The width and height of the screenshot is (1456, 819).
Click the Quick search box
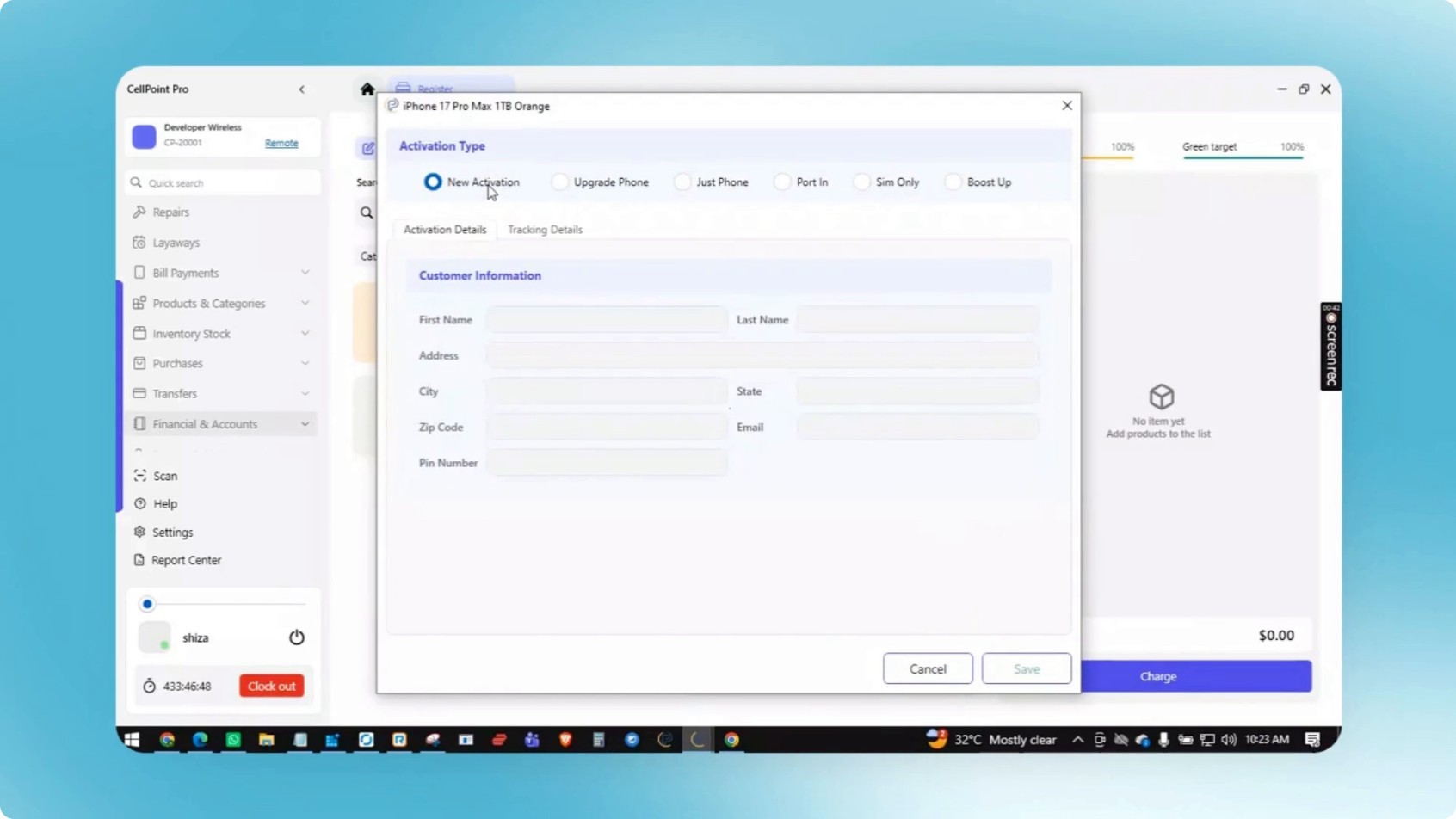pos(223,182)
